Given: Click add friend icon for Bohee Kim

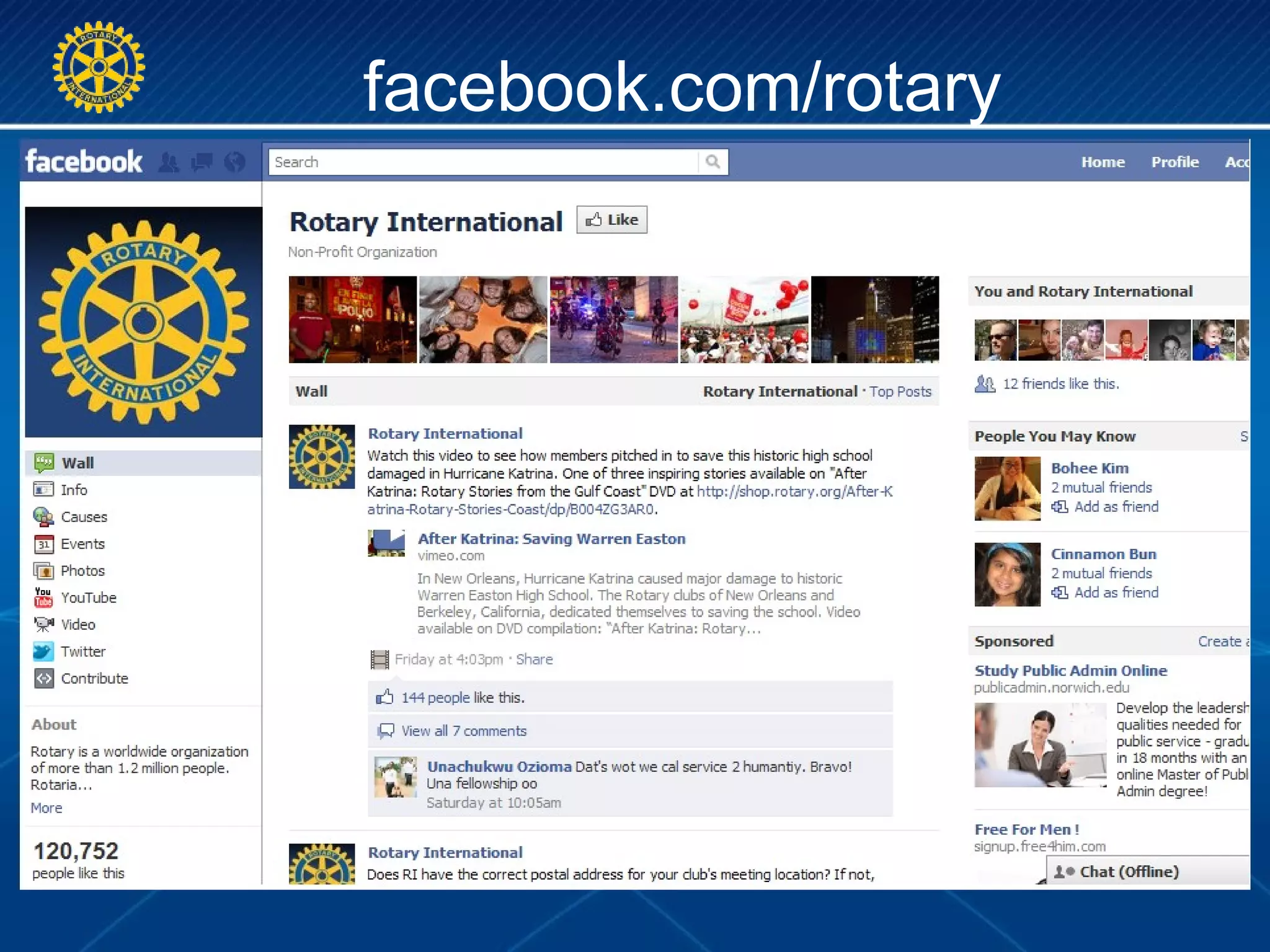Looking at the screenshot, I should [x=1060, y=507].
